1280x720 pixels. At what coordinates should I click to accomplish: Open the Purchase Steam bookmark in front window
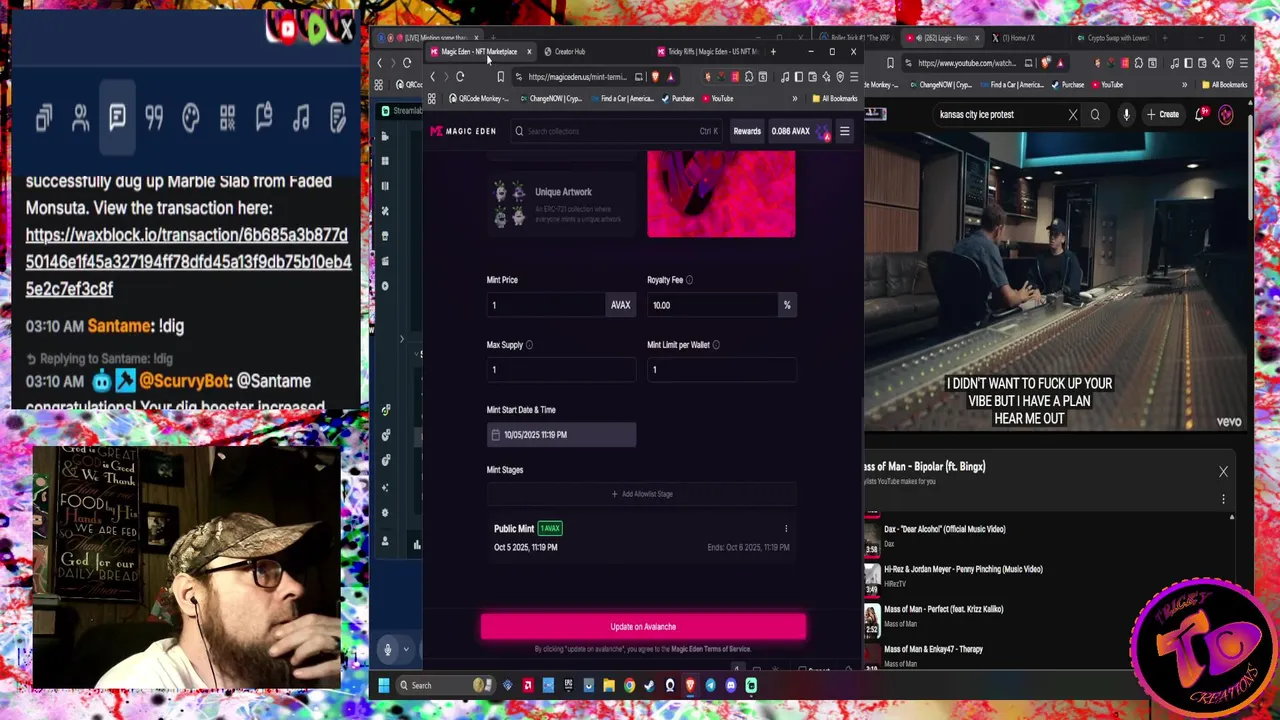click(678, 99)
